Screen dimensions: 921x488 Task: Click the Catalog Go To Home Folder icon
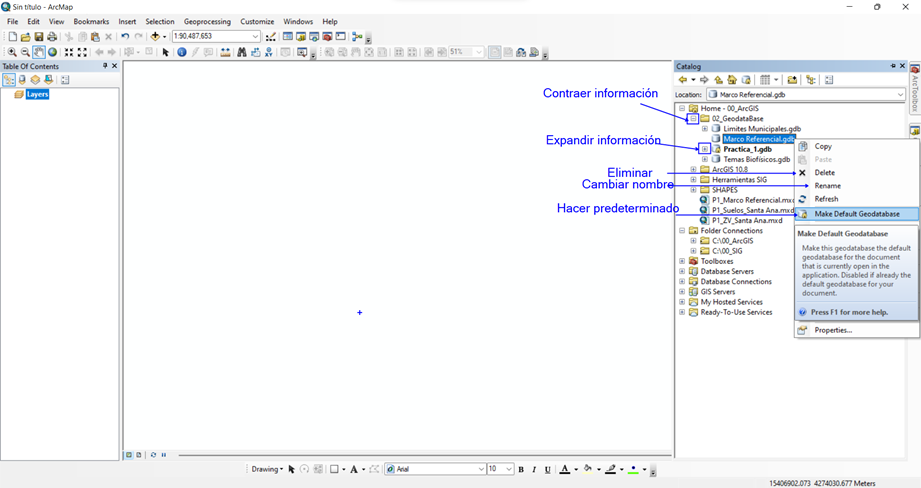[732, 80]
